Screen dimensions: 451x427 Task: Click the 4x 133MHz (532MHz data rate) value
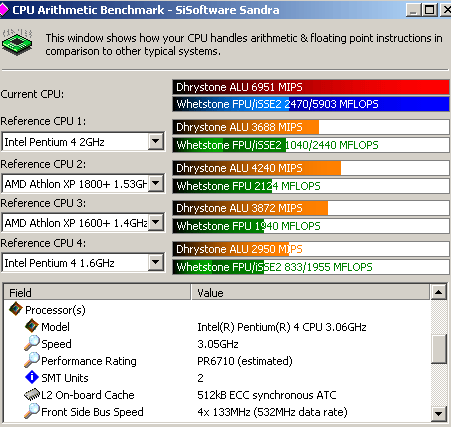[272, 412]
